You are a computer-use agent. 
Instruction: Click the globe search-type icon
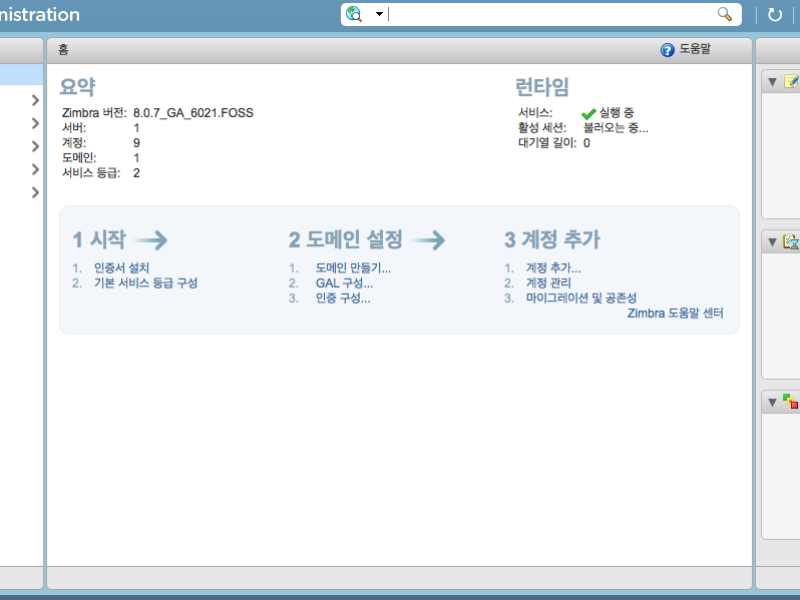[x=354, y=14]
